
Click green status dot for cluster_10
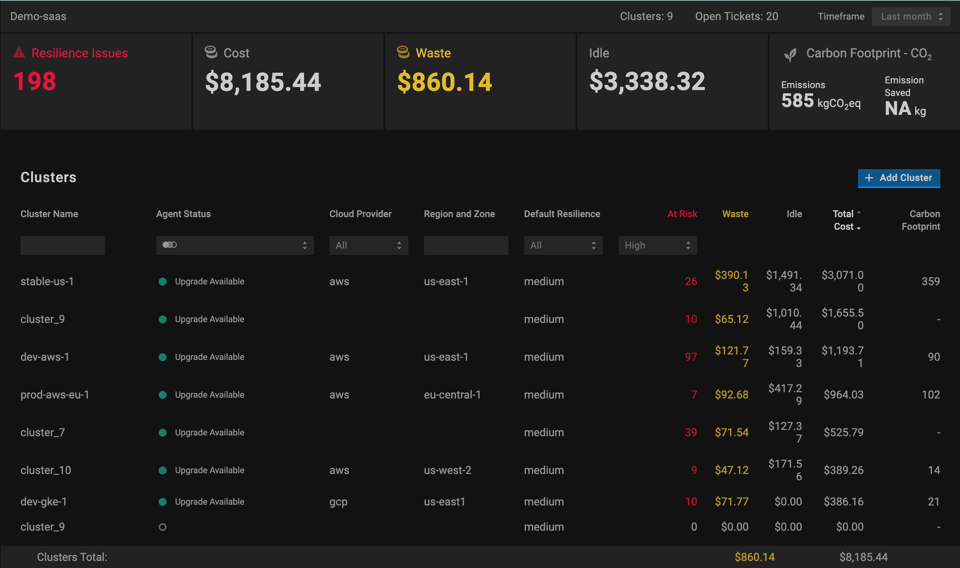pyautogui.click(x=162, y=471)
